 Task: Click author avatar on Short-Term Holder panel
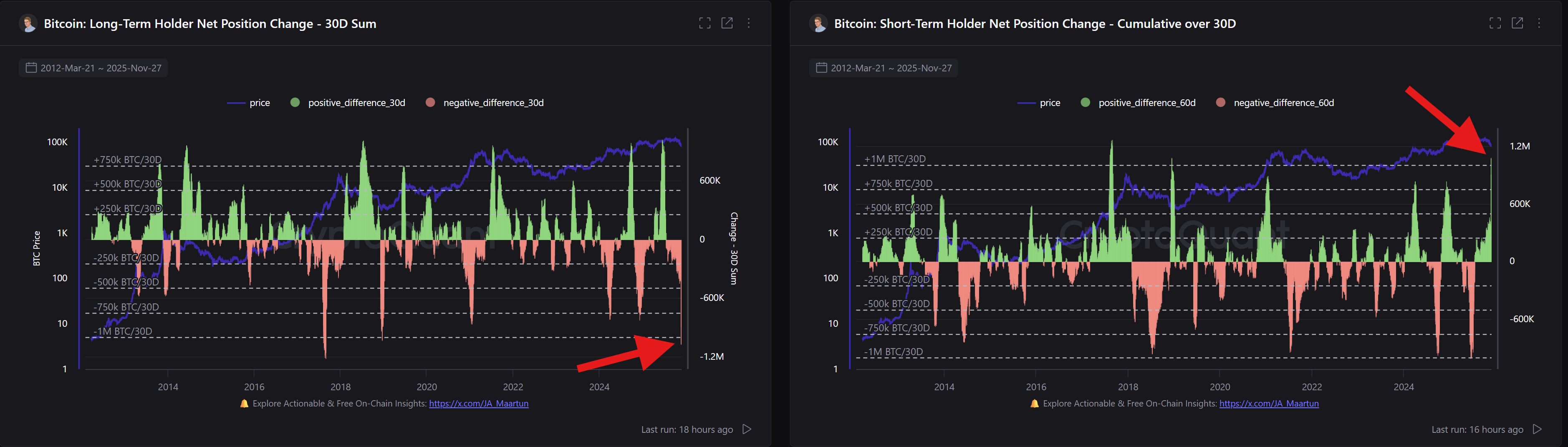(x=819, y=24)
